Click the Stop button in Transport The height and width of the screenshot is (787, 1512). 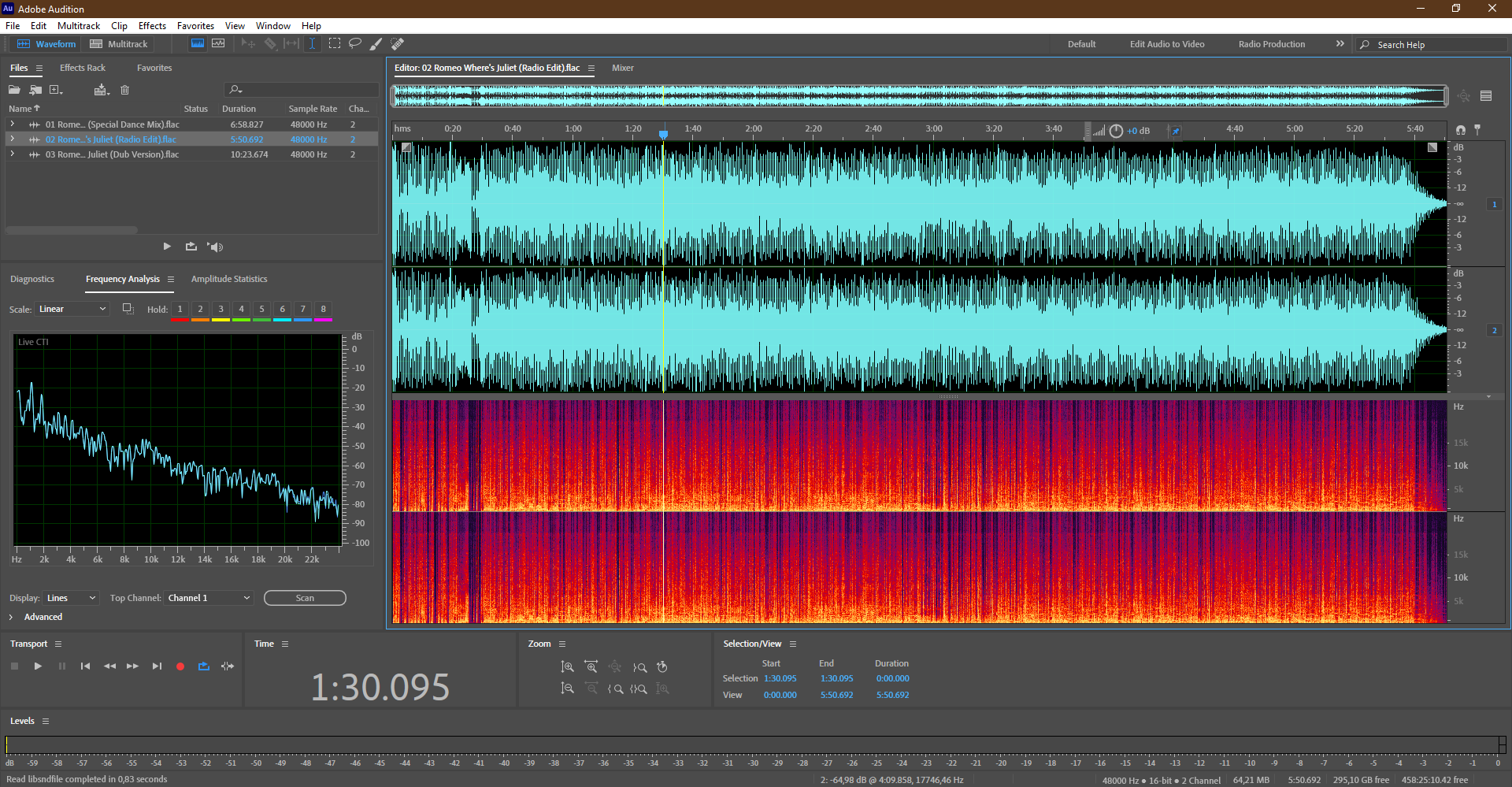(x=14, y=666)
